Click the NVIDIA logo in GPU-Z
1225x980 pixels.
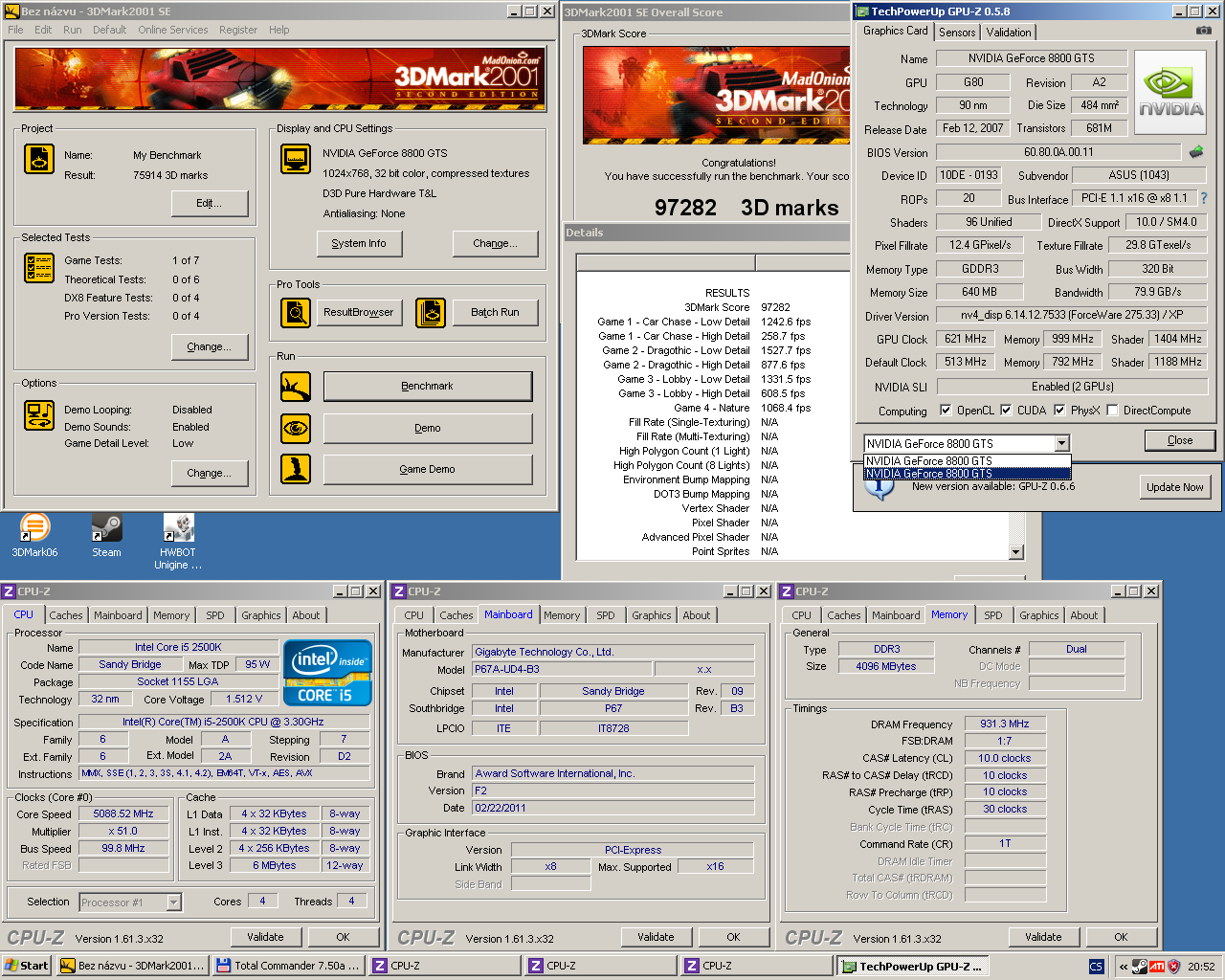pyautogui.click(x=1170, y=93)
